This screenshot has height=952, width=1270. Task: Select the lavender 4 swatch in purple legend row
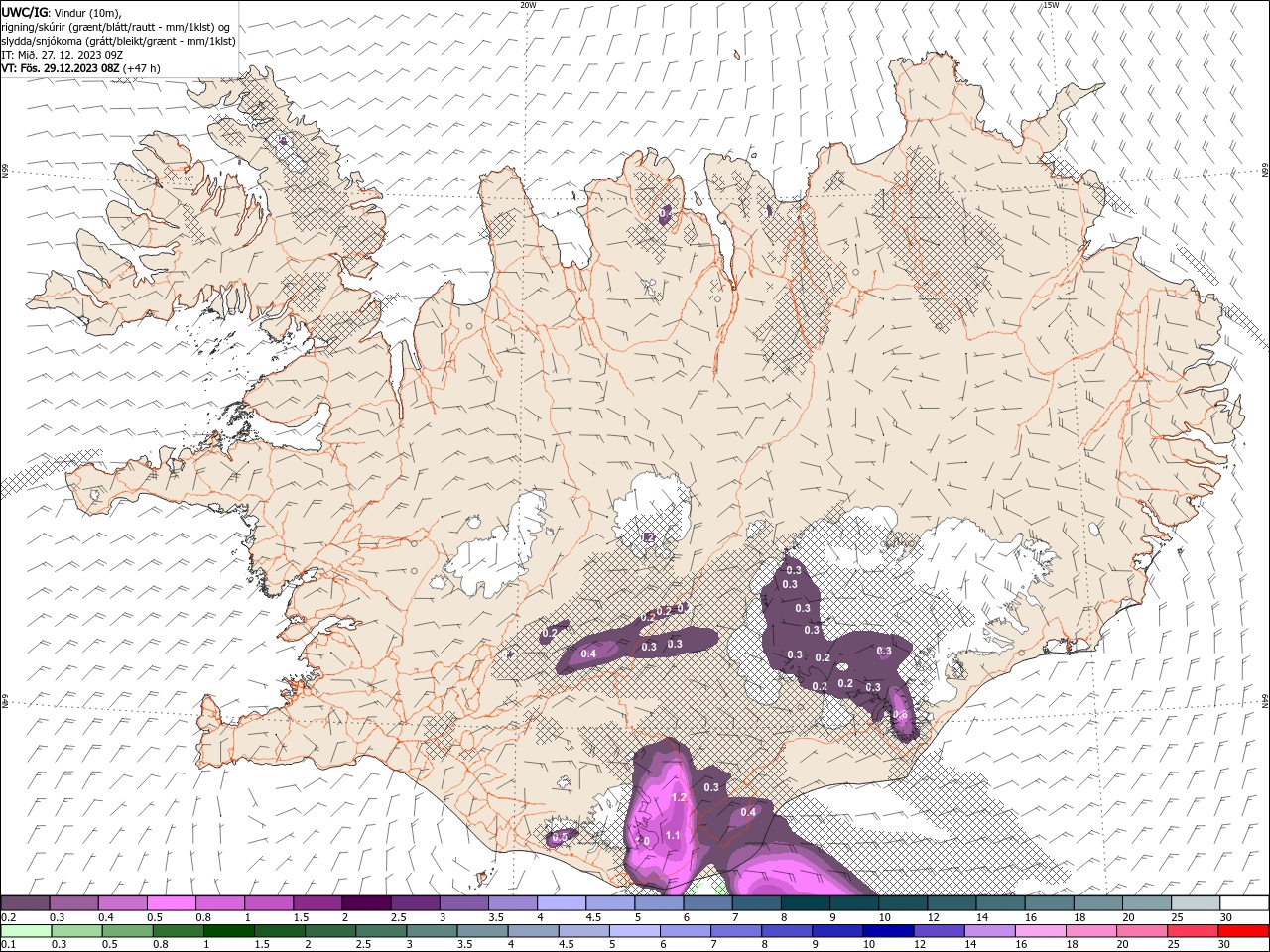561,903
